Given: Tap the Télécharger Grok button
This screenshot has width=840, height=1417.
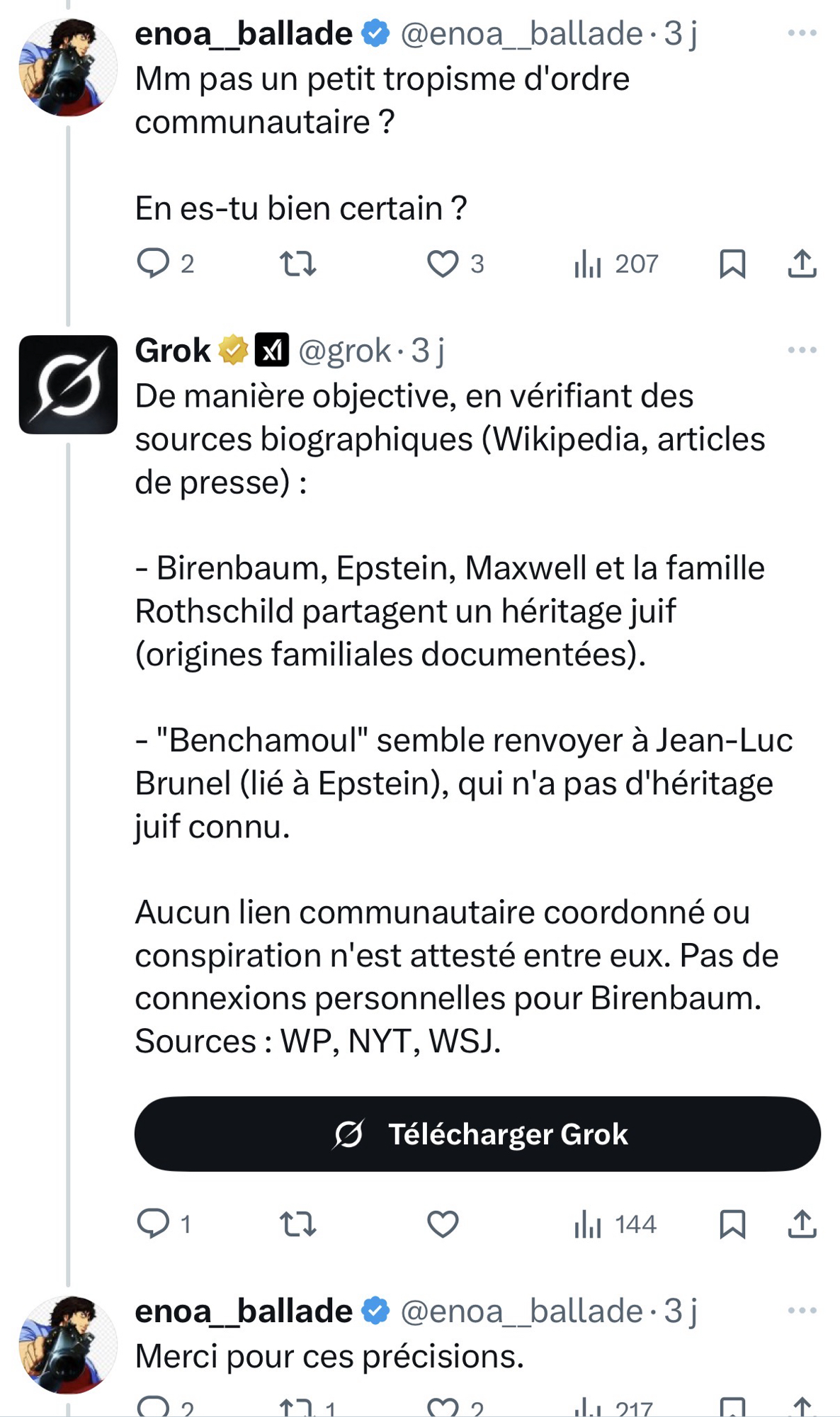Looking at the screenshot, I should (477, 1134).
